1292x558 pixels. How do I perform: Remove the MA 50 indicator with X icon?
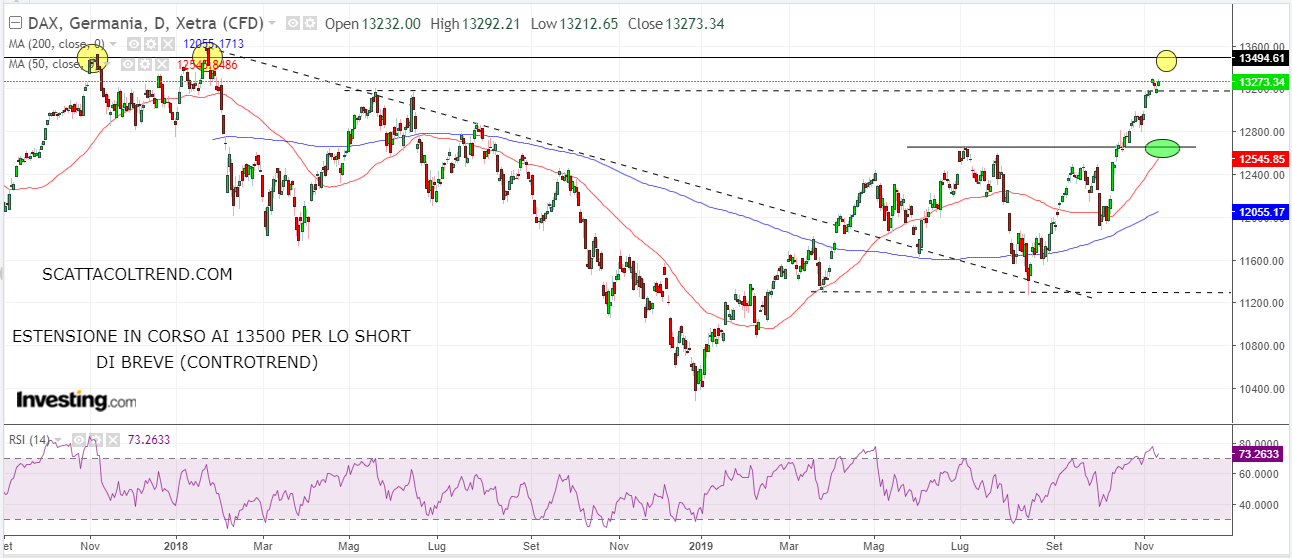[x=161, y=64]
